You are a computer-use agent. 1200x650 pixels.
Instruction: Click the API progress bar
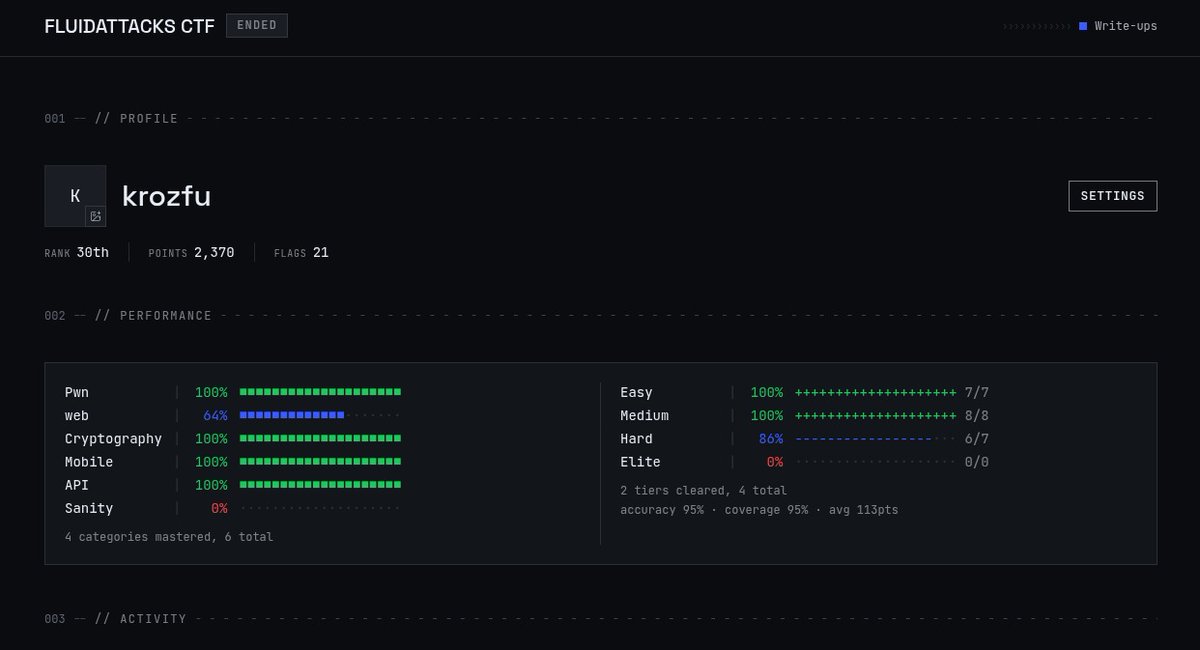tap(320, 485)
